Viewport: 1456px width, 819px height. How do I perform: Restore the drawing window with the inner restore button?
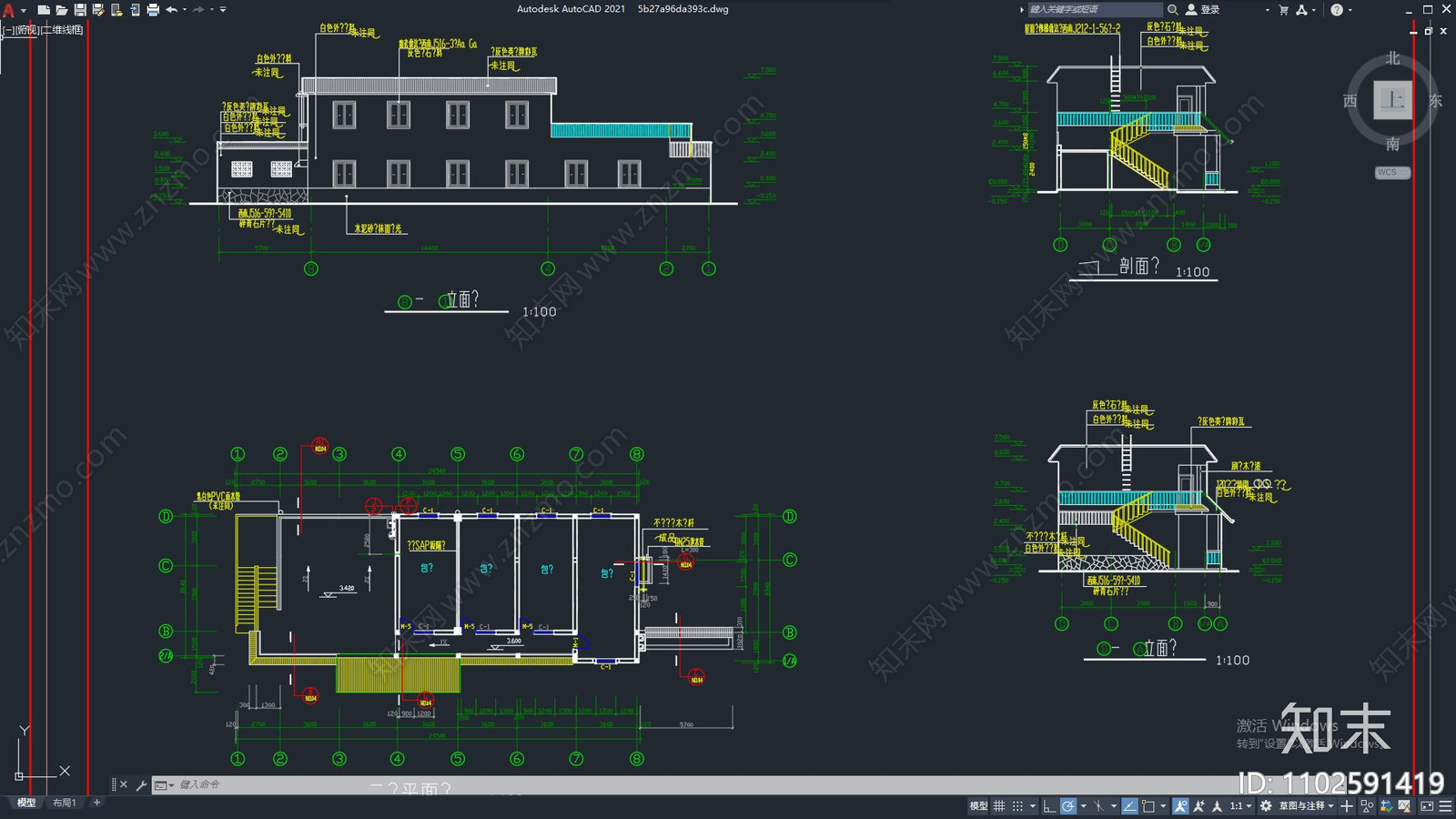click(1428, 30)
